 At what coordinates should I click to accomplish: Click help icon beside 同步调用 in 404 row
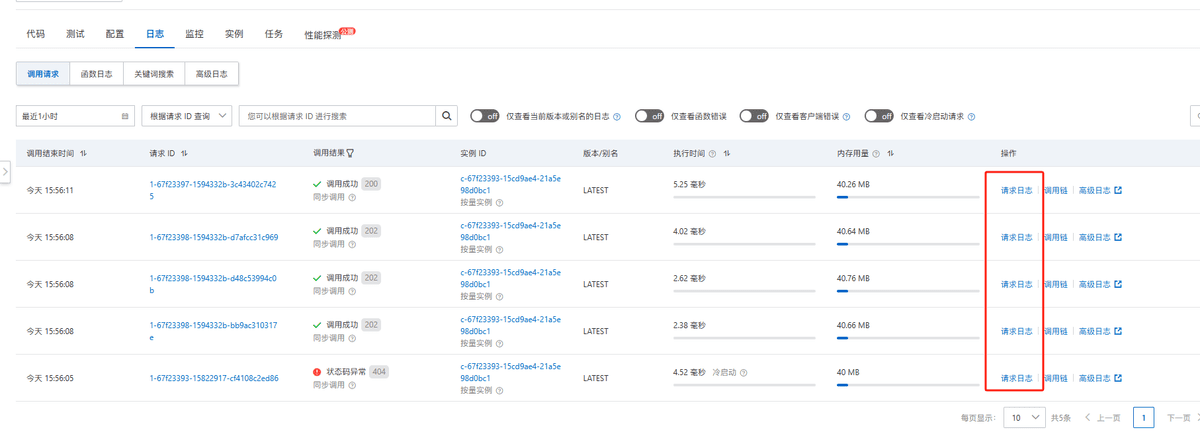pyautogui.click(x=352, y=384)
